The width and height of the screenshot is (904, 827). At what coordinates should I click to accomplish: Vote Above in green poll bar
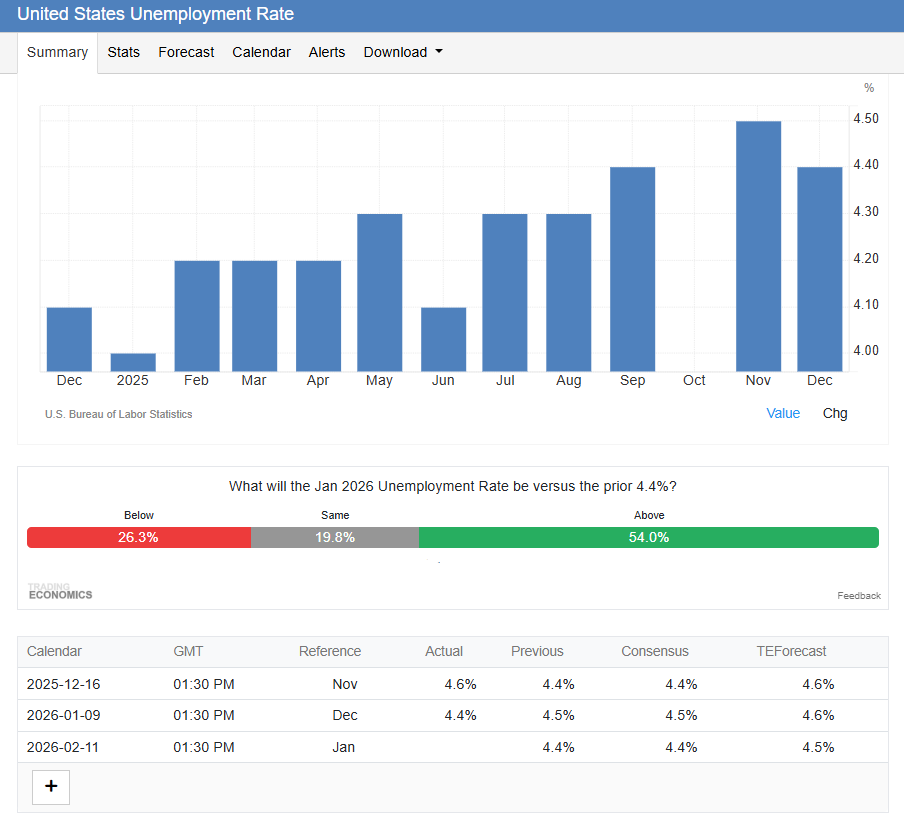click(x=648, y=537)
